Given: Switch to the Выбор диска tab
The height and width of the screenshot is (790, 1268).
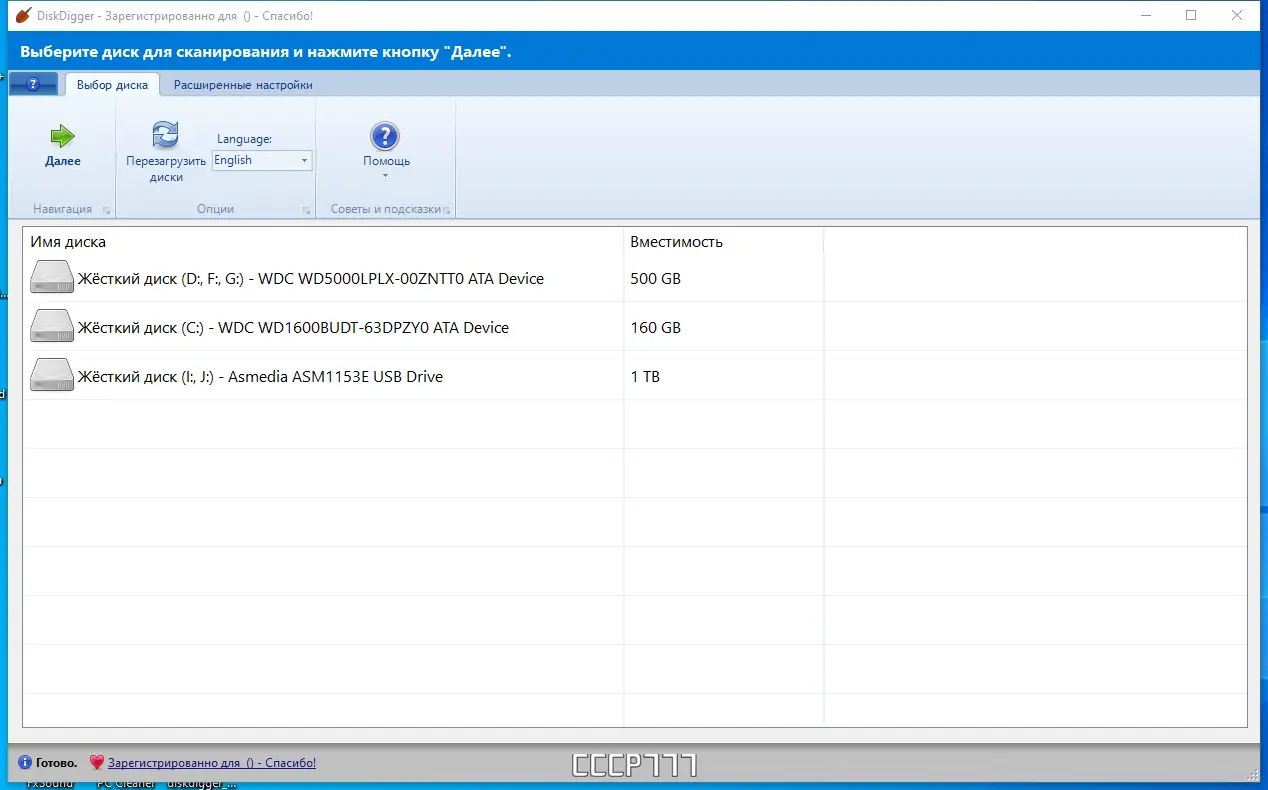Looking at the screenshot, I should pos(112,85).
